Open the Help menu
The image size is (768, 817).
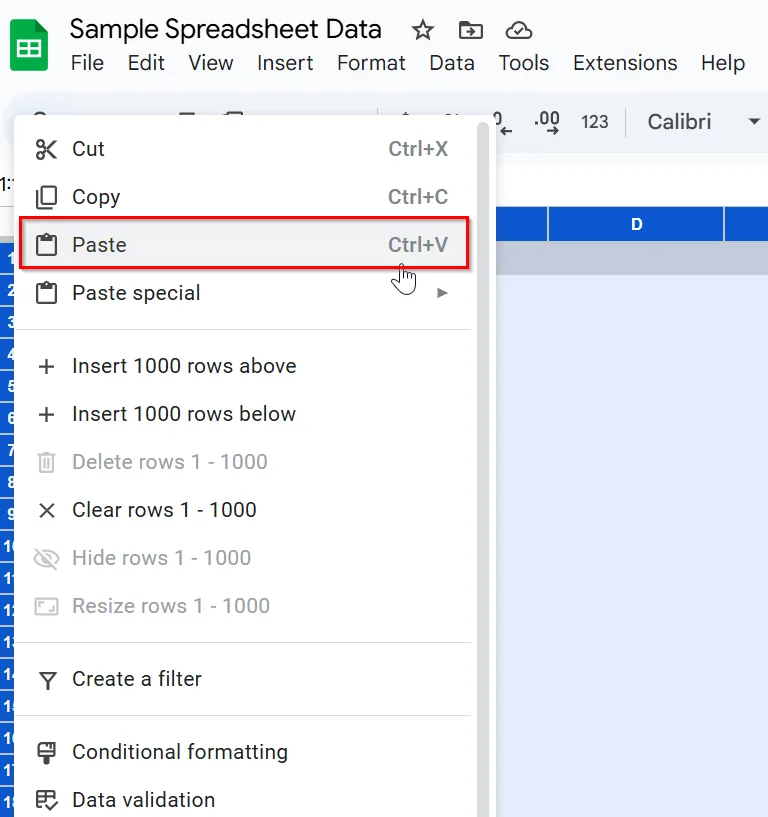[x=723, y=63]
